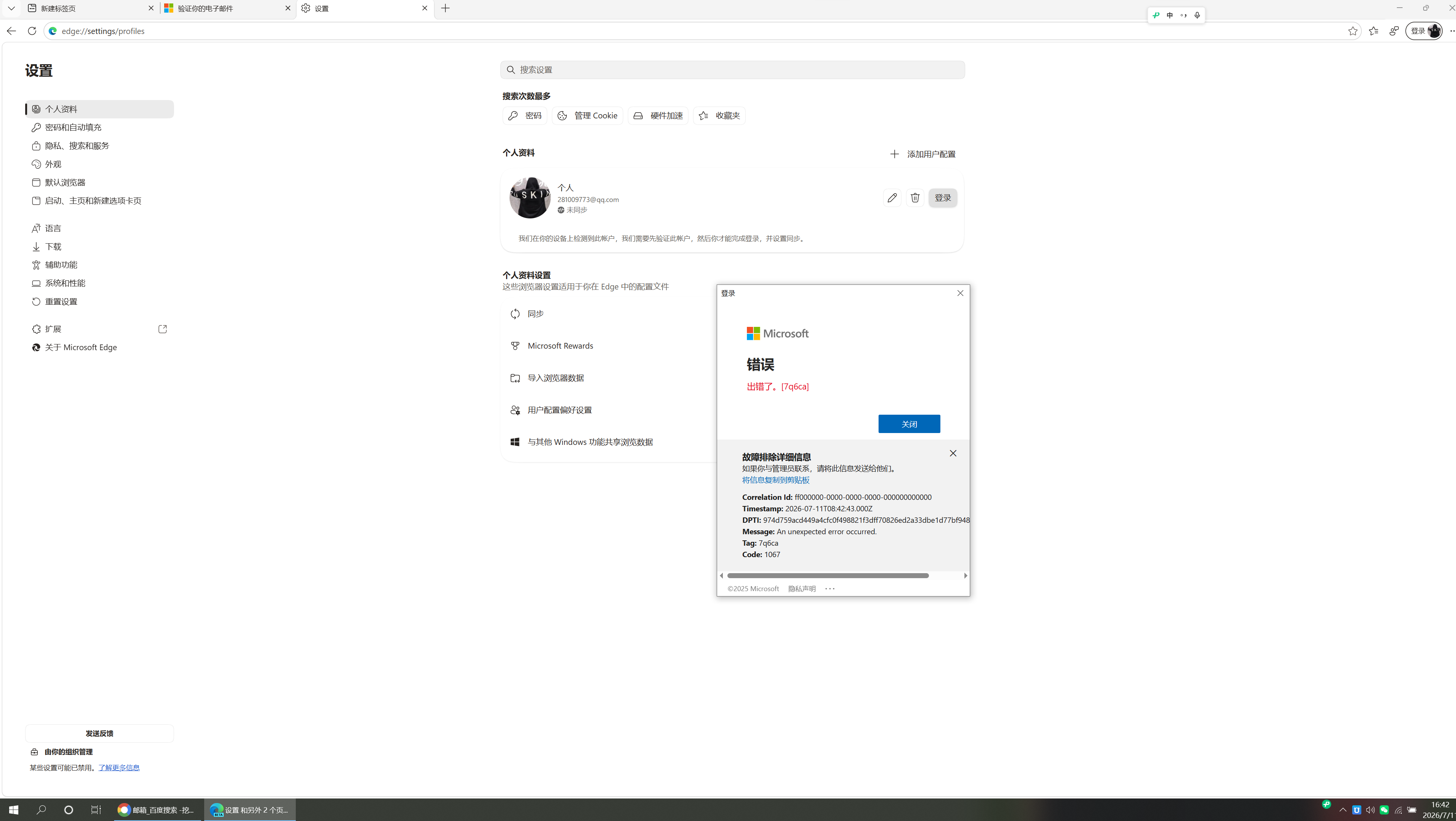
Task: Open new tab with plus icon
Action: tap(445, 8)
